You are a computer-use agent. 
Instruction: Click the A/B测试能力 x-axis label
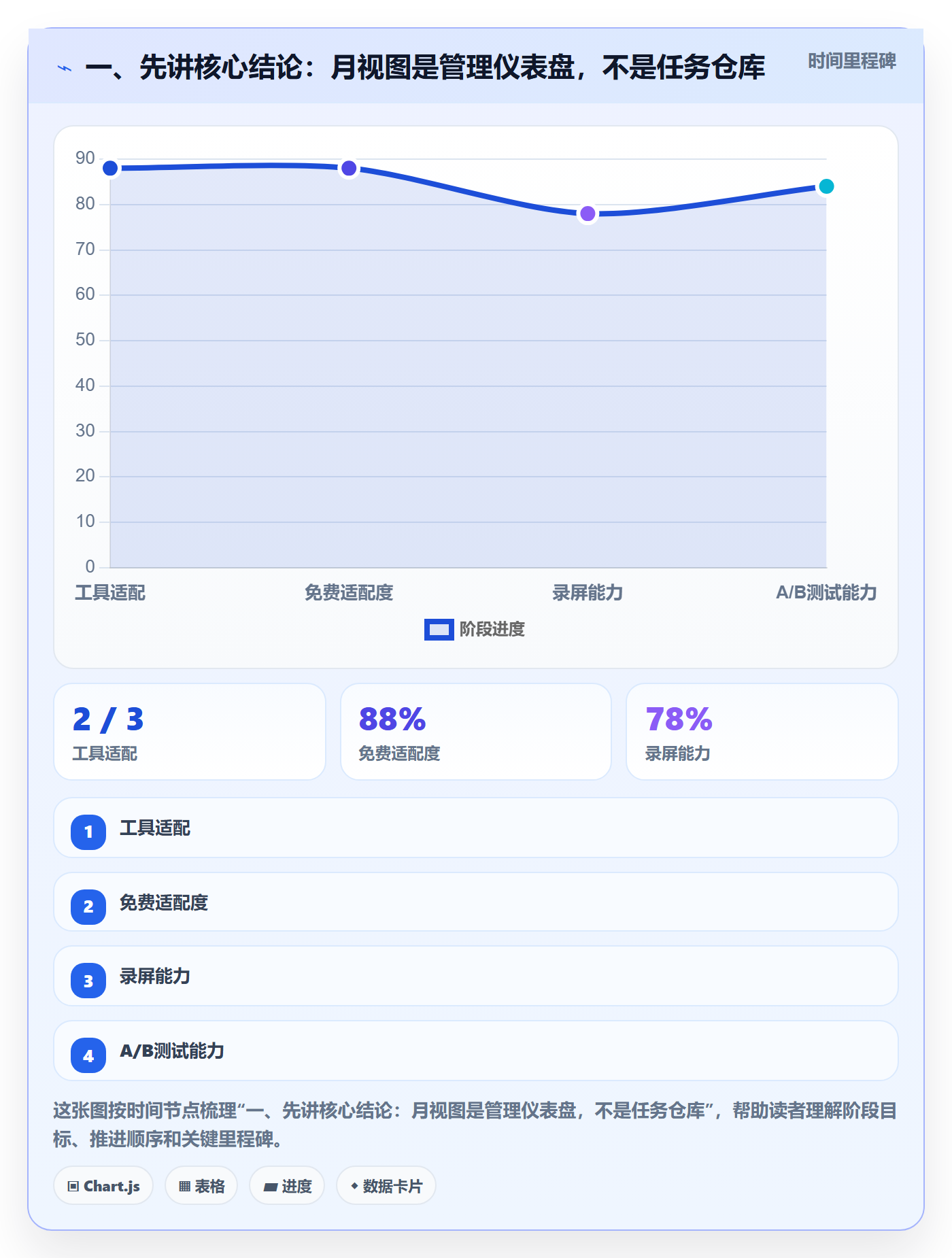coord(826,593)
